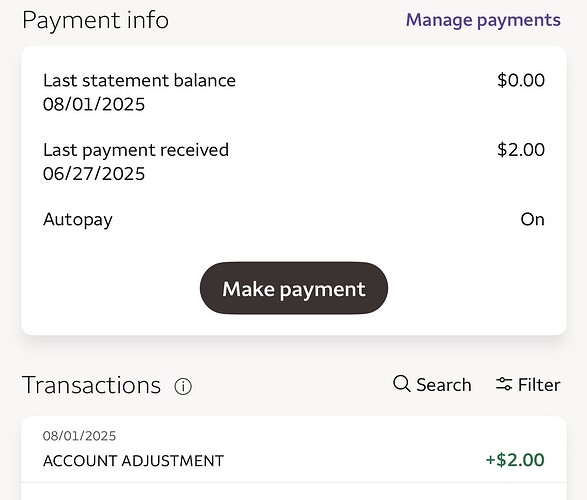This screenshot has height=500, width=587.
Task: Click the Autopay On status
Action: pyautogui.click(x=532, y=219)
